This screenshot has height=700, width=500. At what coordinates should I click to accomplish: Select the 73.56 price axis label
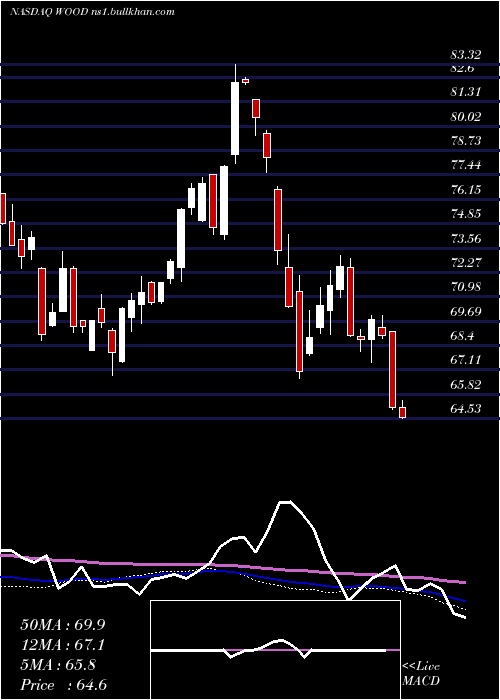coord(466,238)
